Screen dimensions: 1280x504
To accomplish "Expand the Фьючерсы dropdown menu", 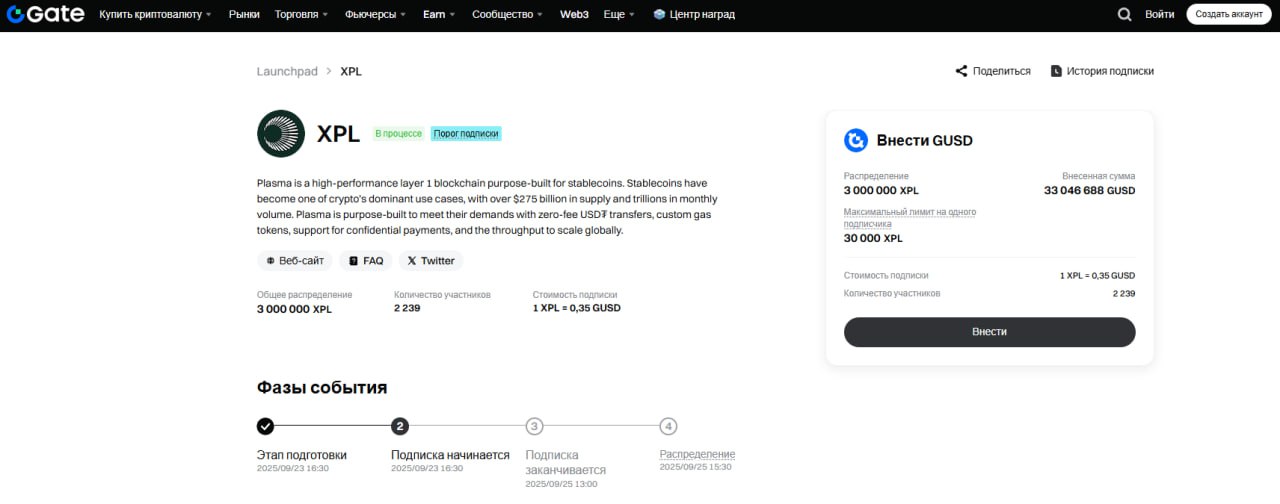I will click(375, 15).
